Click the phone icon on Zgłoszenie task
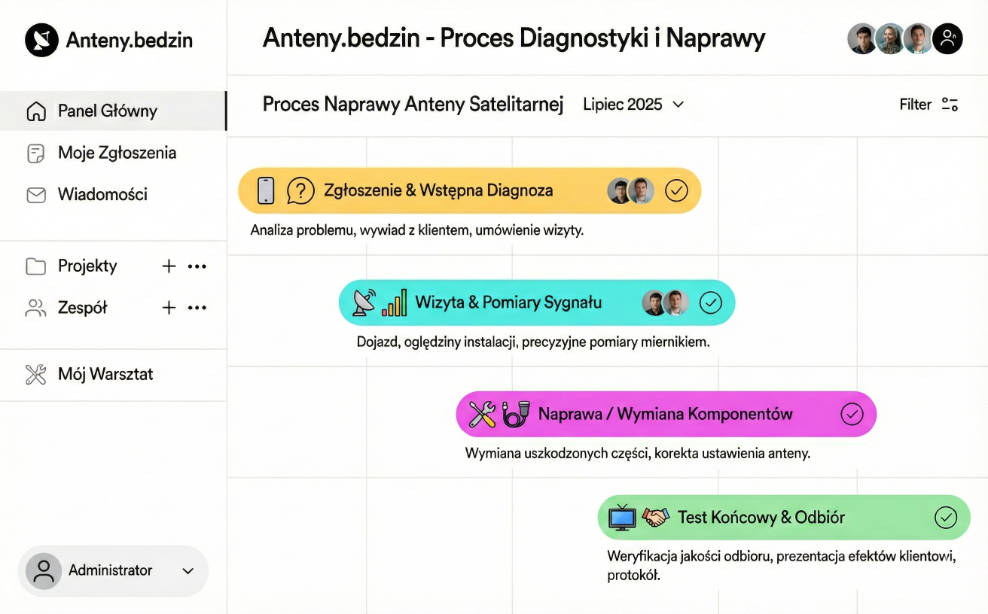 point(266,190)
